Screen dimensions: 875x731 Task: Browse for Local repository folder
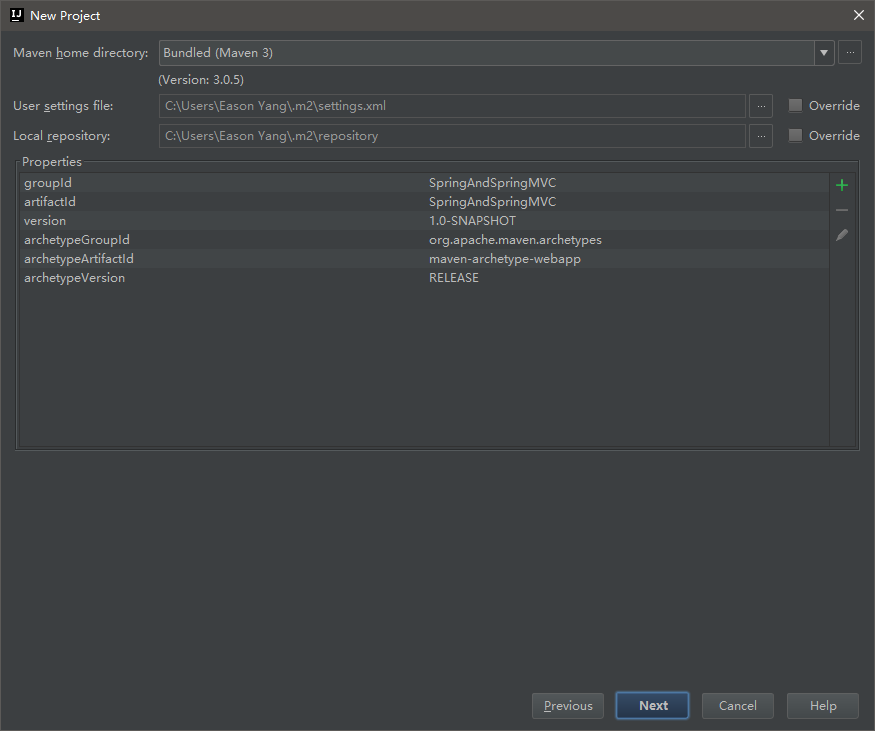click(761, 136)
